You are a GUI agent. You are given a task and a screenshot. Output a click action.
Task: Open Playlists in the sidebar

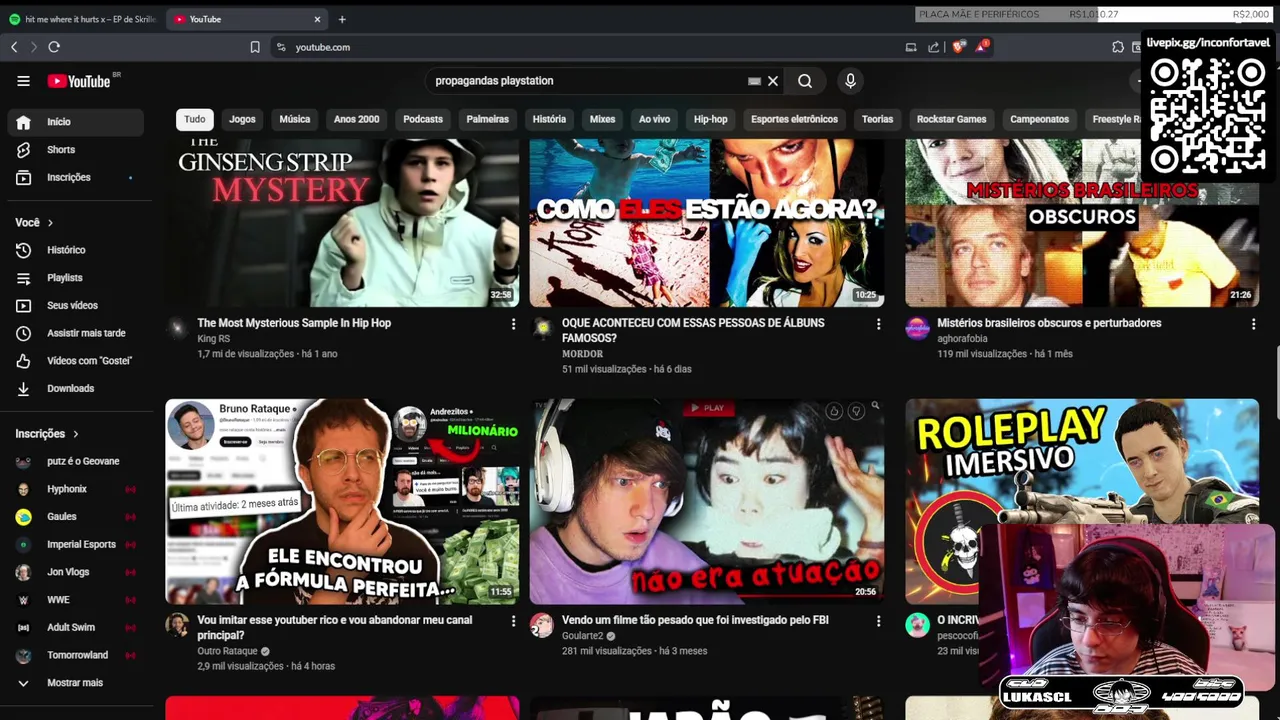75,278
